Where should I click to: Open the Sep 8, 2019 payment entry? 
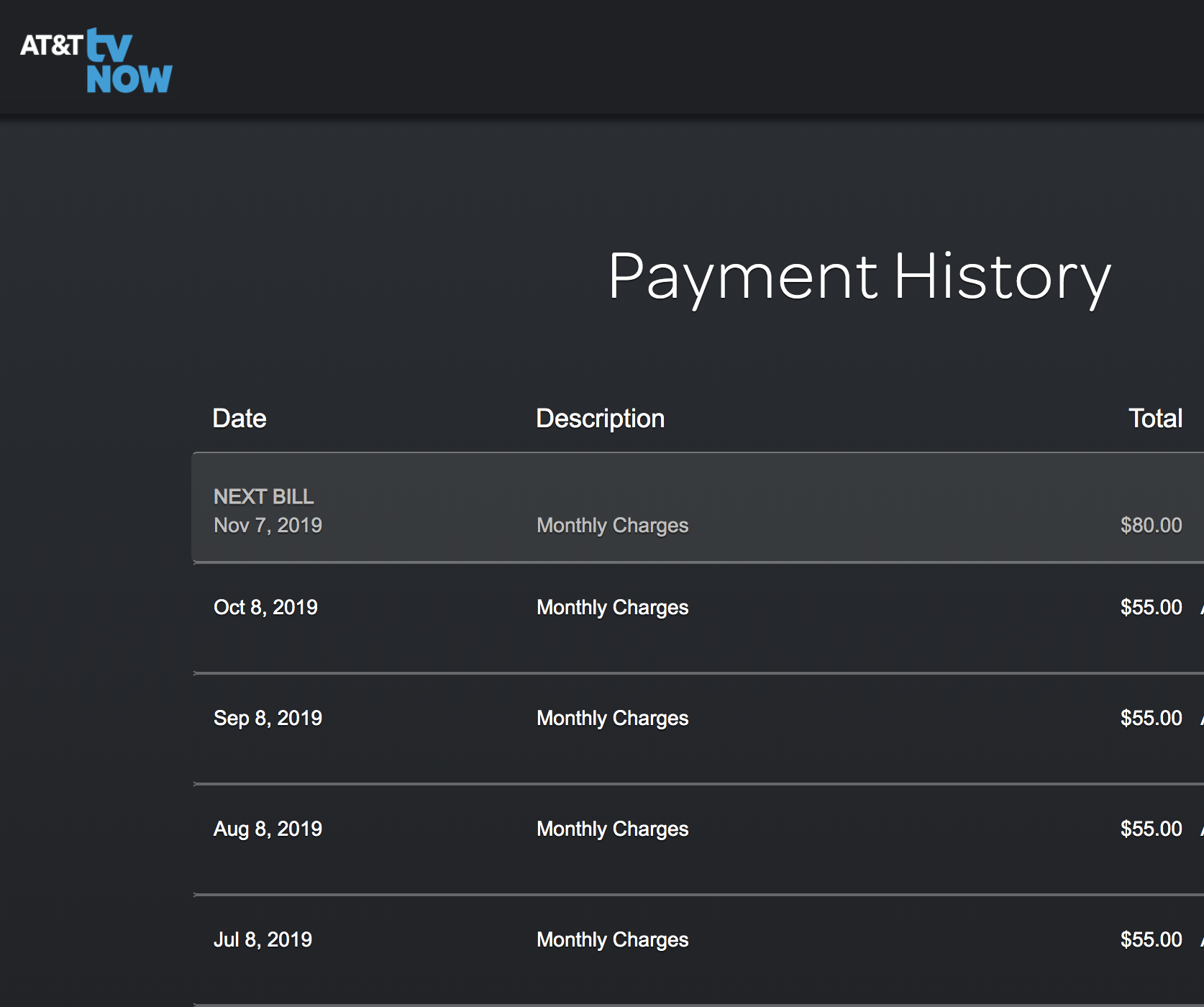(x=268, y=718)
